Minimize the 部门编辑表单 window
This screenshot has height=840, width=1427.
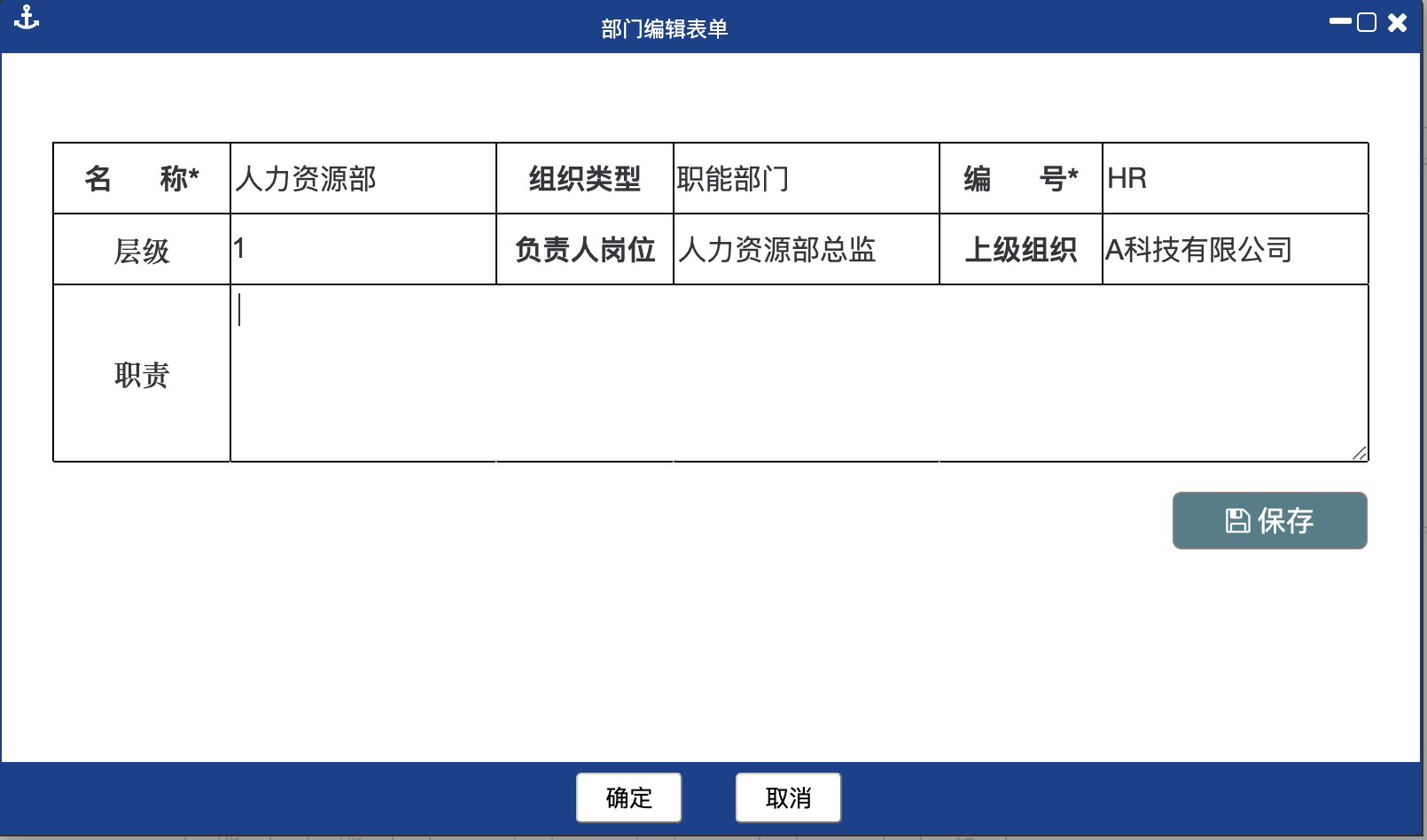click(1340, 21)
